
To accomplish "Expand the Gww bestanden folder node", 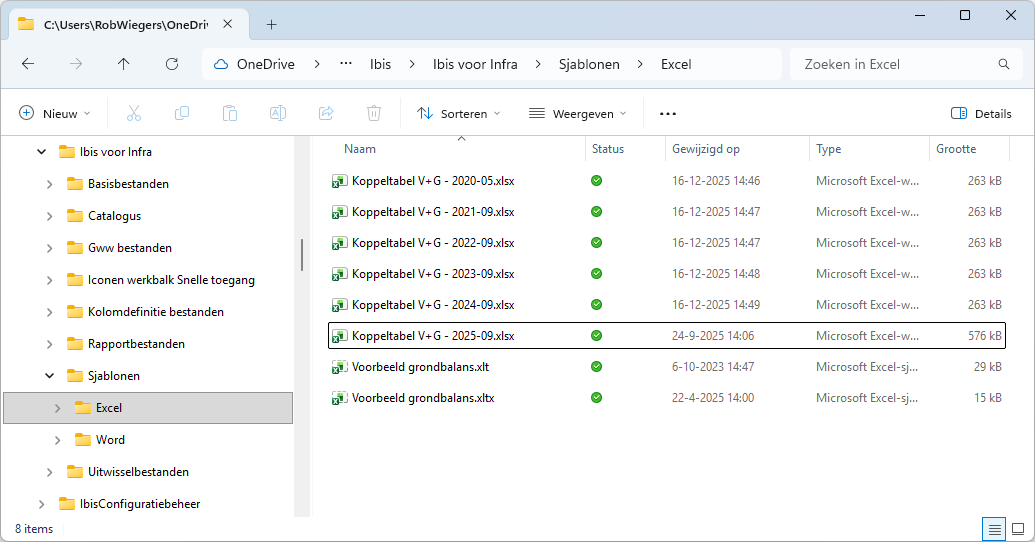I will [x=50, y=248].
